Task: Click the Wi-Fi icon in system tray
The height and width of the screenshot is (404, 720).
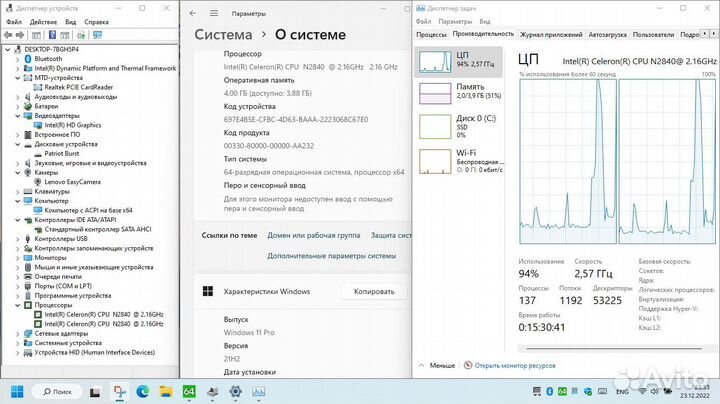Action: click(642, 391)
